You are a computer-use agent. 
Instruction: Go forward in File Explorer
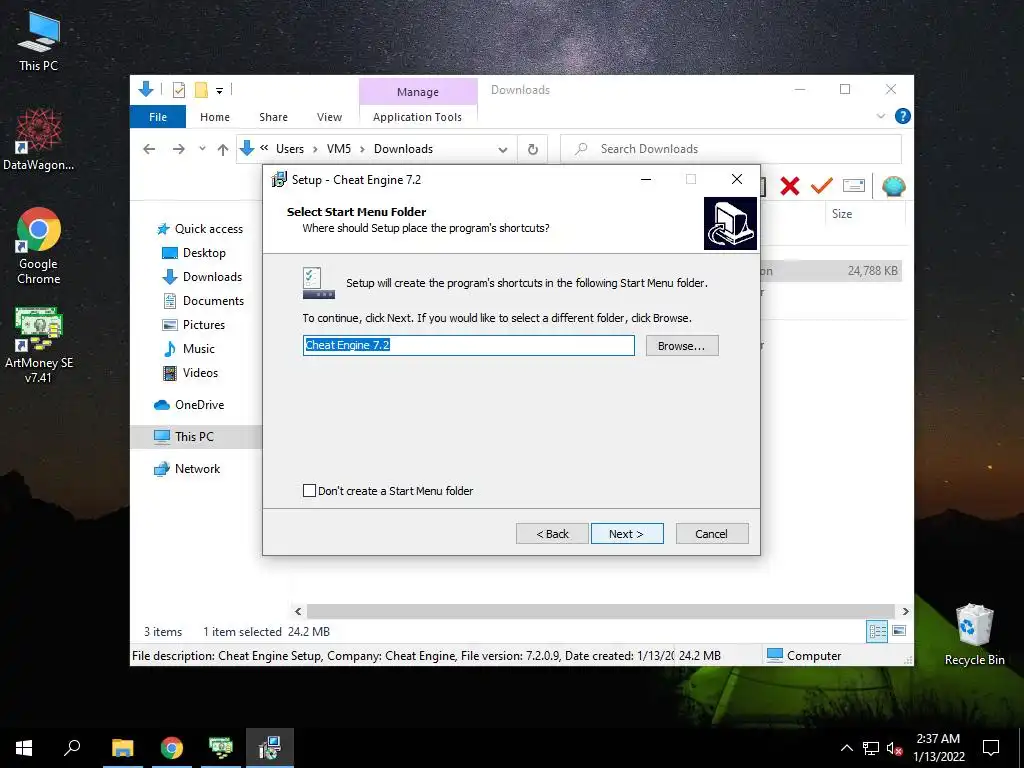point(178,149)
